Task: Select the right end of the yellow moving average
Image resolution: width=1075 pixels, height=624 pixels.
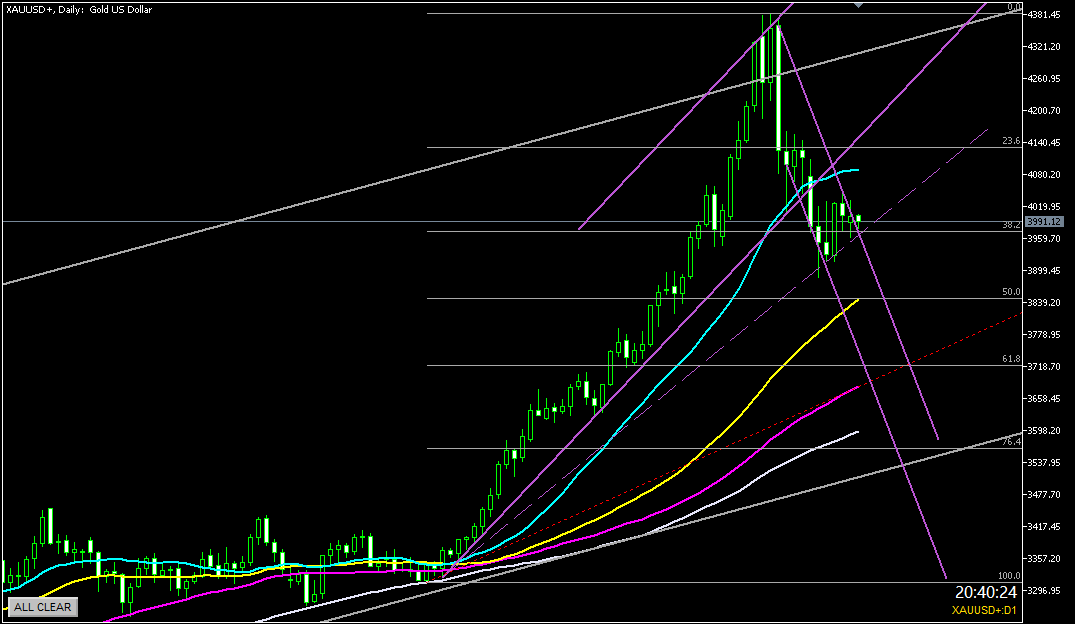Action: coord(857,299)
